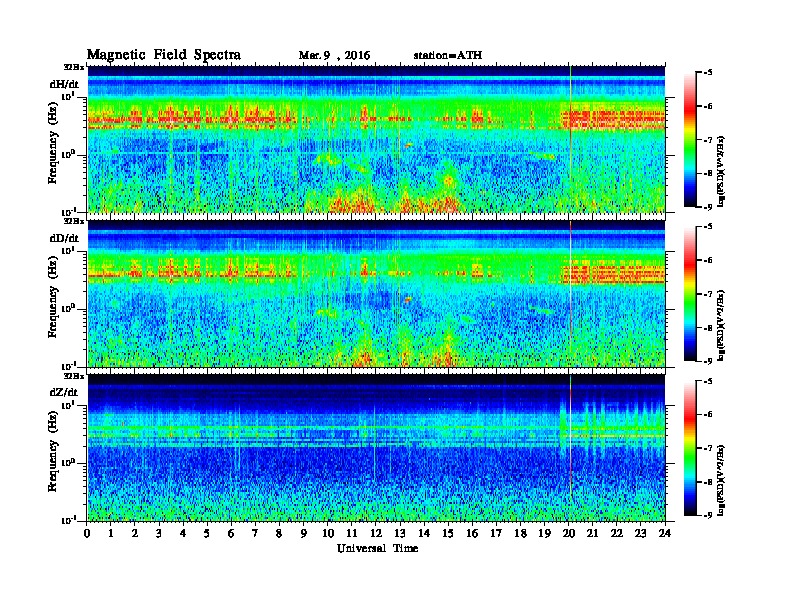Click hour label '15' on time axis
The width and height of the screenshot is (792, 612).
coord(448,534)
